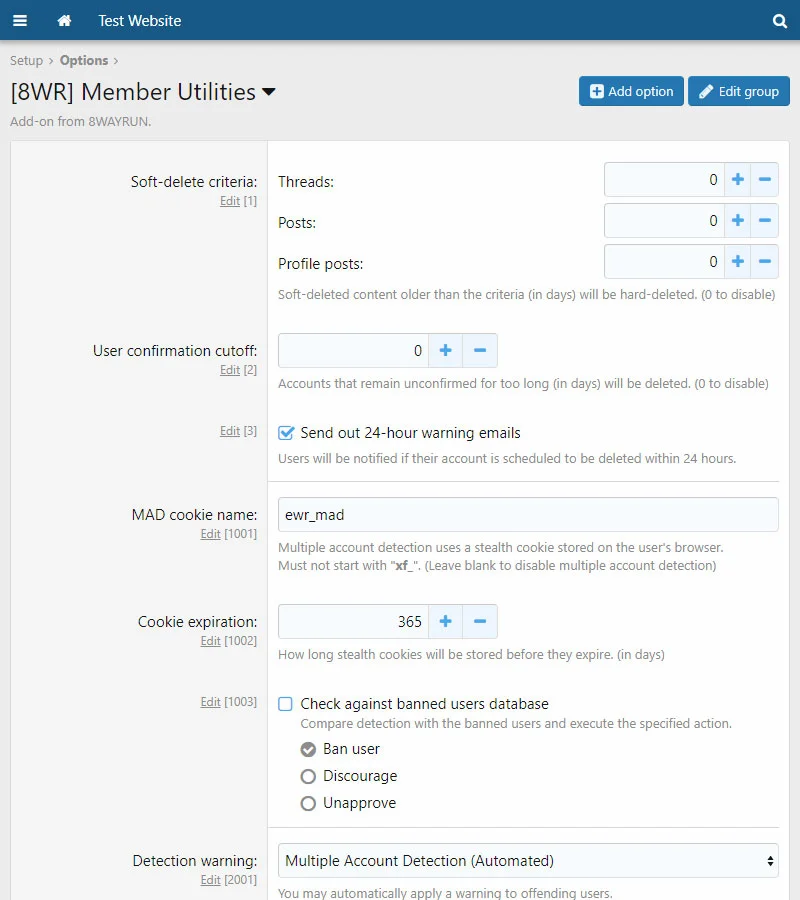Decrease Posts value with minus icon

pos(765,221)
